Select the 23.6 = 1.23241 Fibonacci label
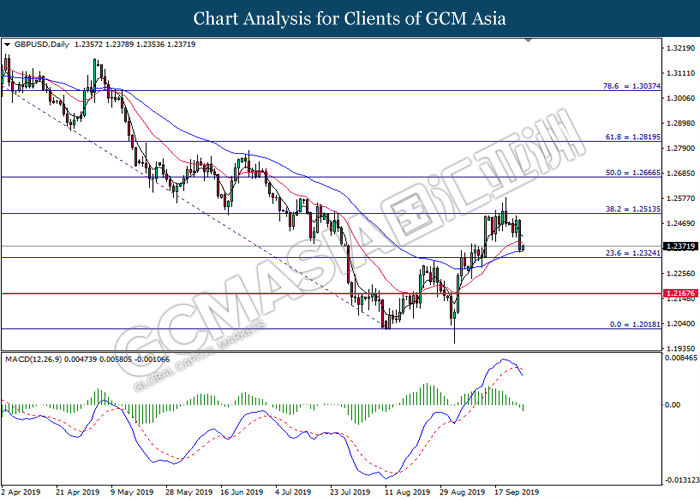The image size is (700, 500). click(x=633, y=253)
